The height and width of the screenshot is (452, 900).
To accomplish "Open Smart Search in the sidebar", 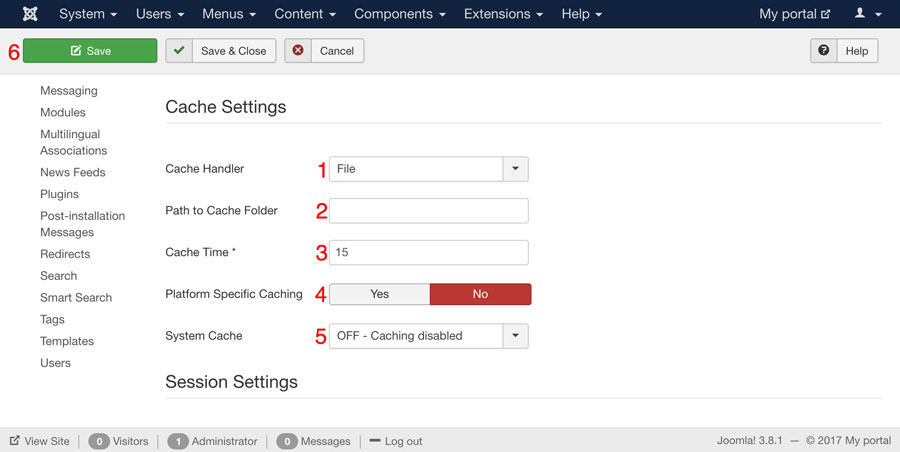I will tap(76, 297).
